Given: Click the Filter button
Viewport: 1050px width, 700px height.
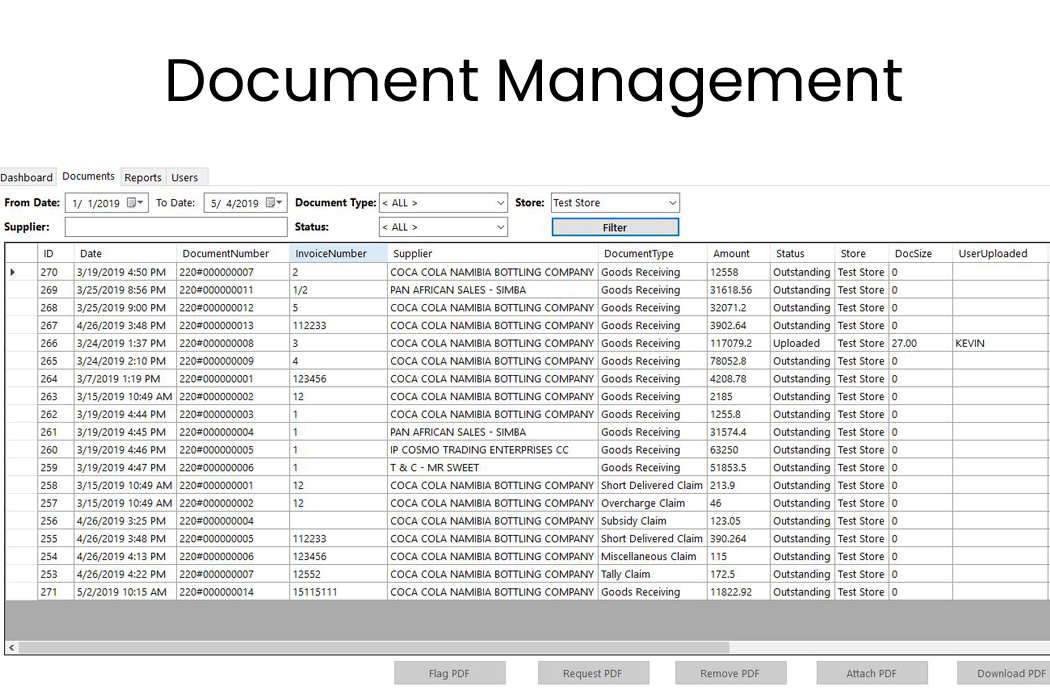Looking at the screenshot, I should pos(614,227).
